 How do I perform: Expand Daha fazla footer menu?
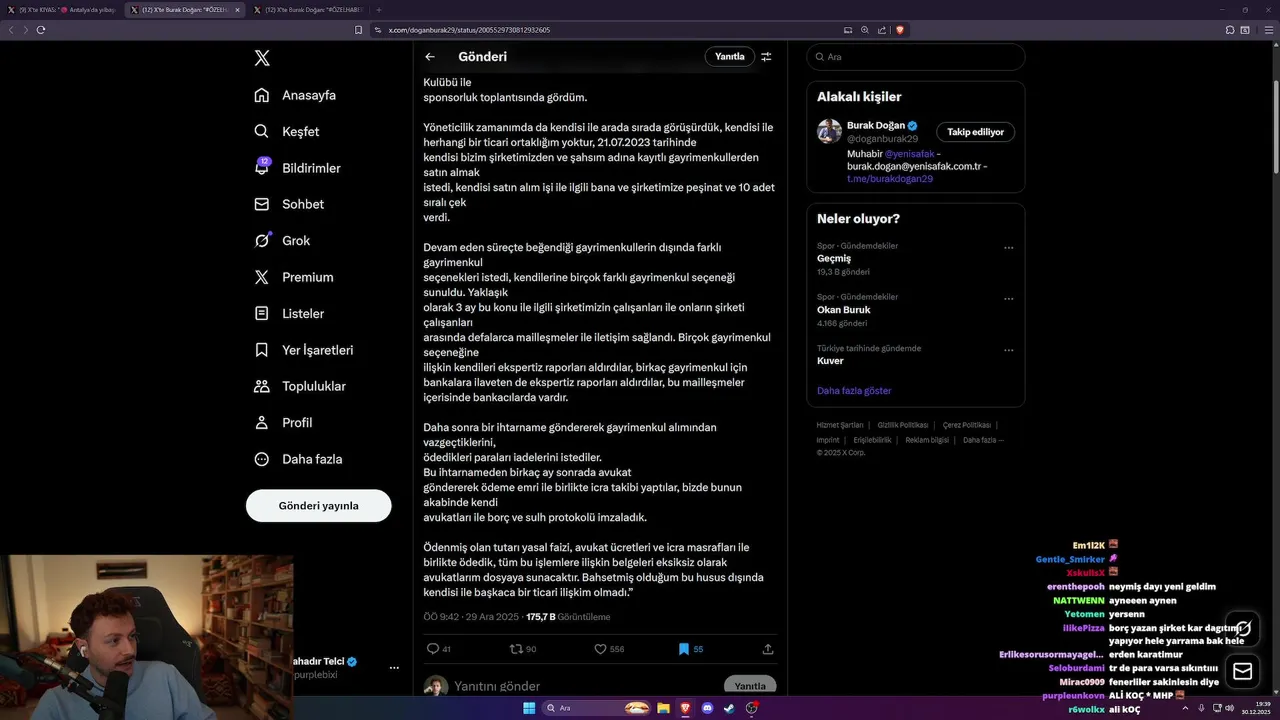[983, 440]
